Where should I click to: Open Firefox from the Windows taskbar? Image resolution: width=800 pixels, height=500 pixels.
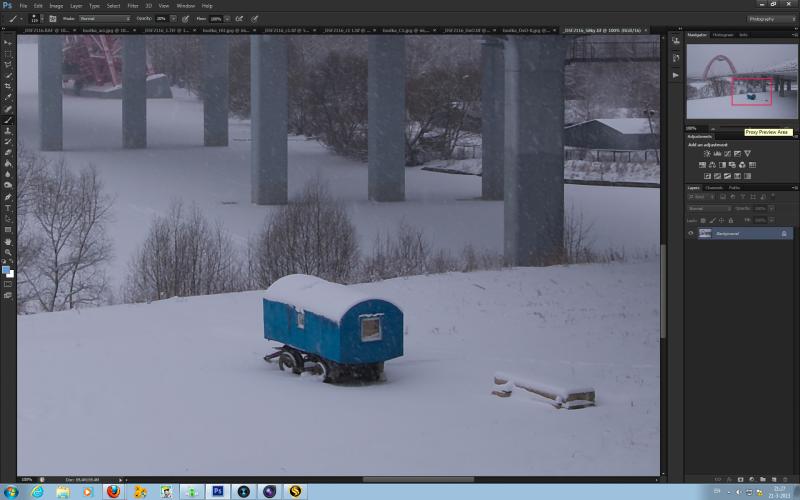click(113, 491)
